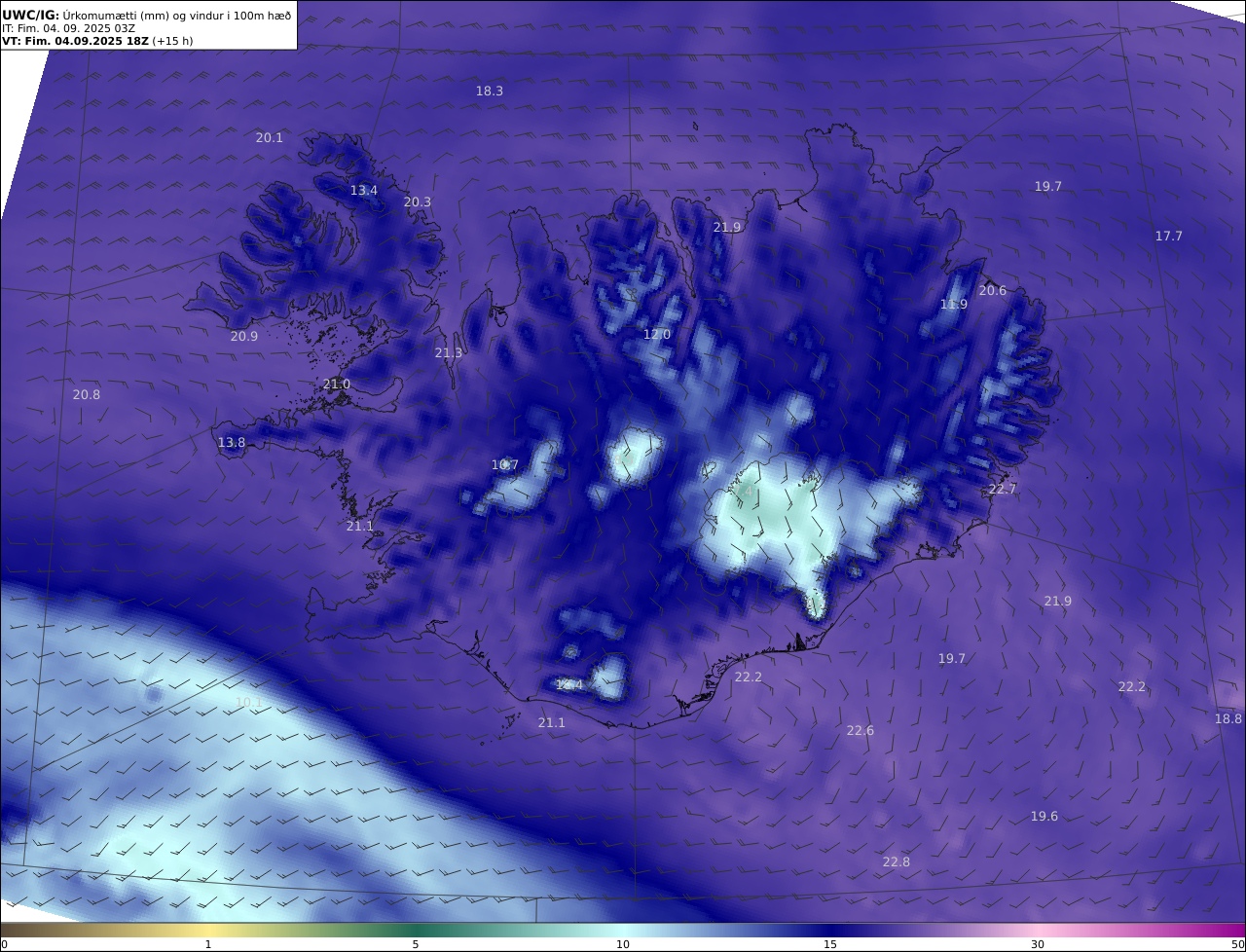Click the colorbar tick label "50"
This screenshot has width=1246, height=952.
click(1237, 944)
